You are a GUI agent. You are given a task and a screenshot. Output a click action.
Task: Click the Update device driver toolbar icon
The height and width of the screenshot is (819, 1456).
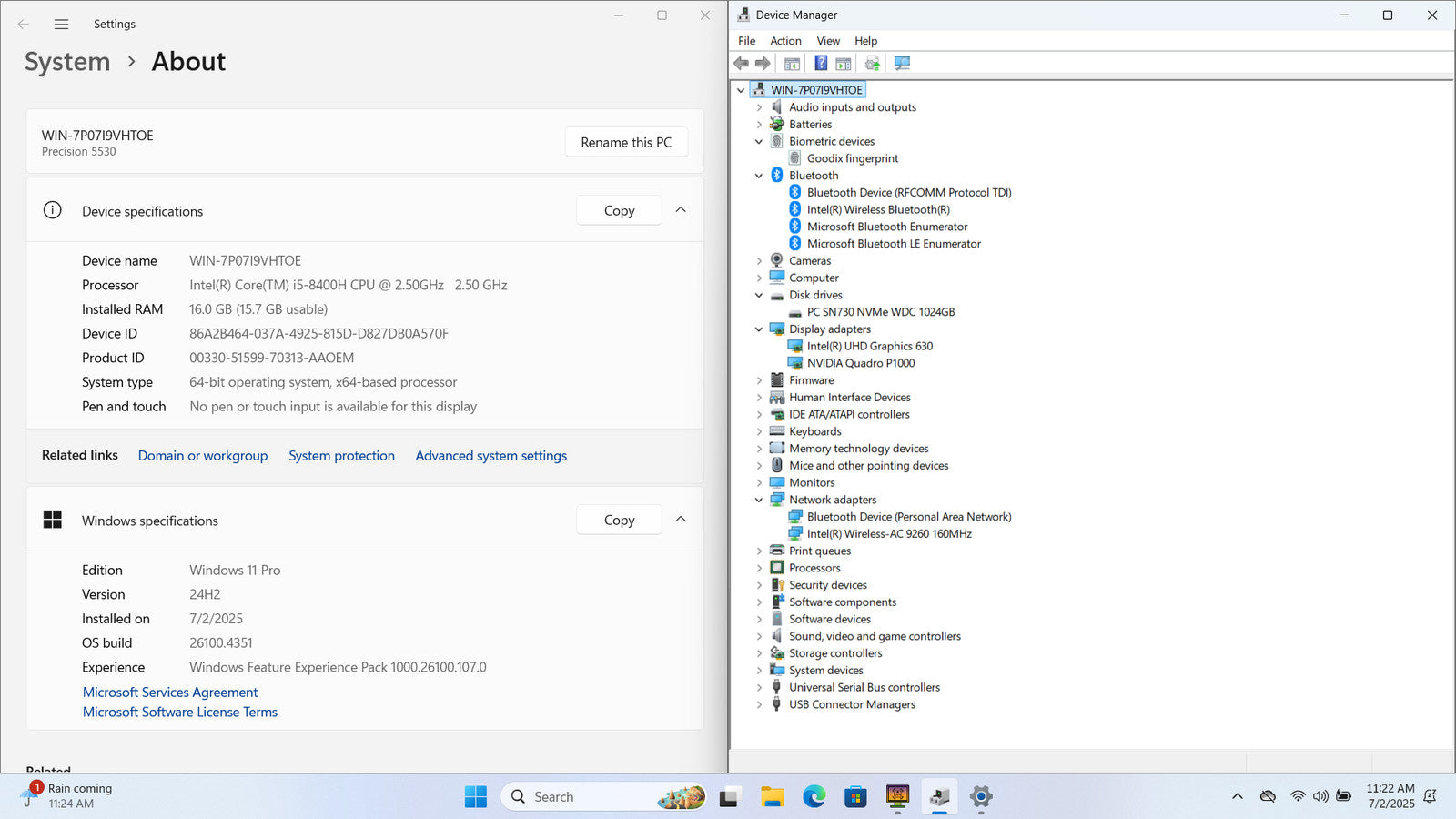pos(872,64)
